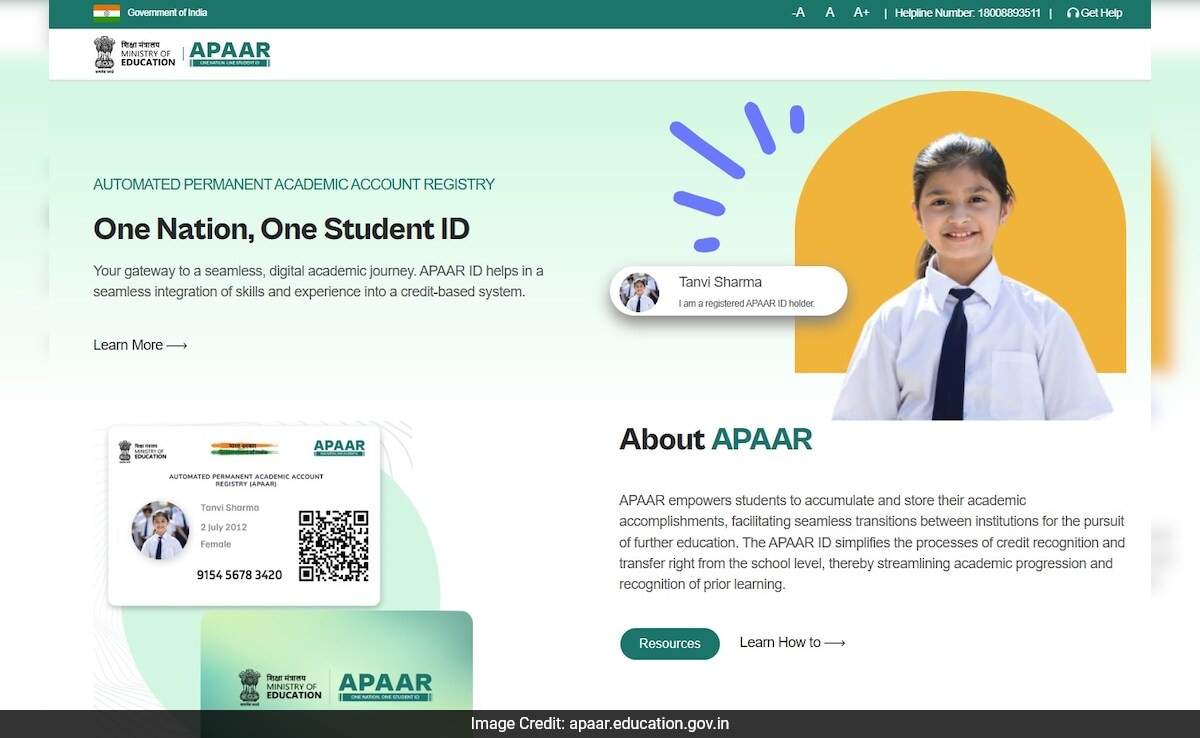
Task: Click the Ministry of Education emblem in the header
Action: 103,52
